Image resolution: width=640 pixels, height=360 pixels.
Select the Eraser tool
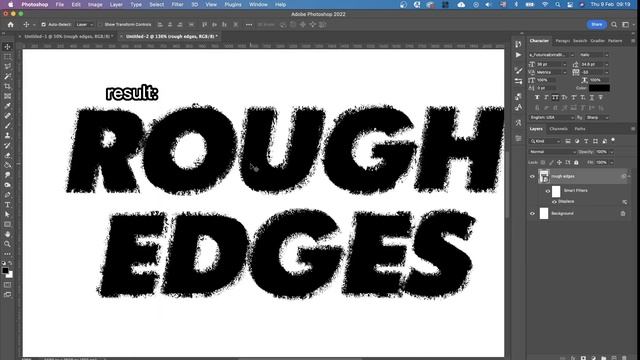pos(7,155)
